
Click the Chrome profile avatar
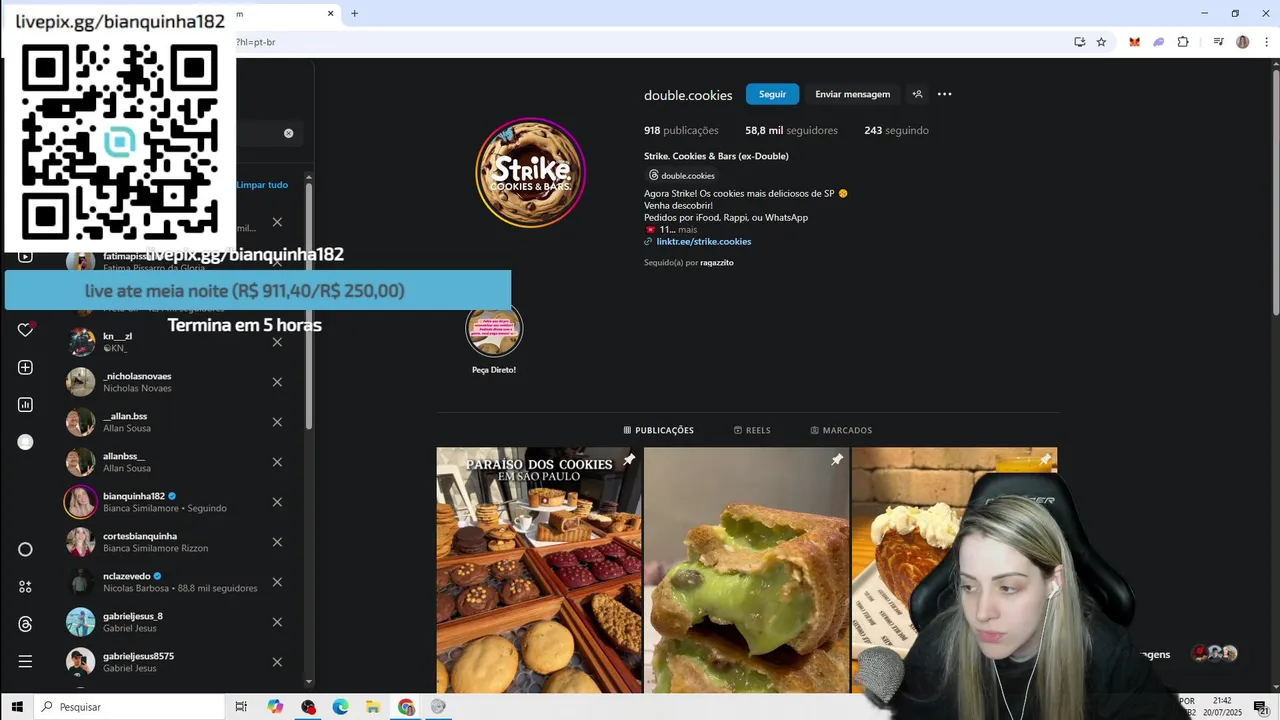click(1243, 42)
